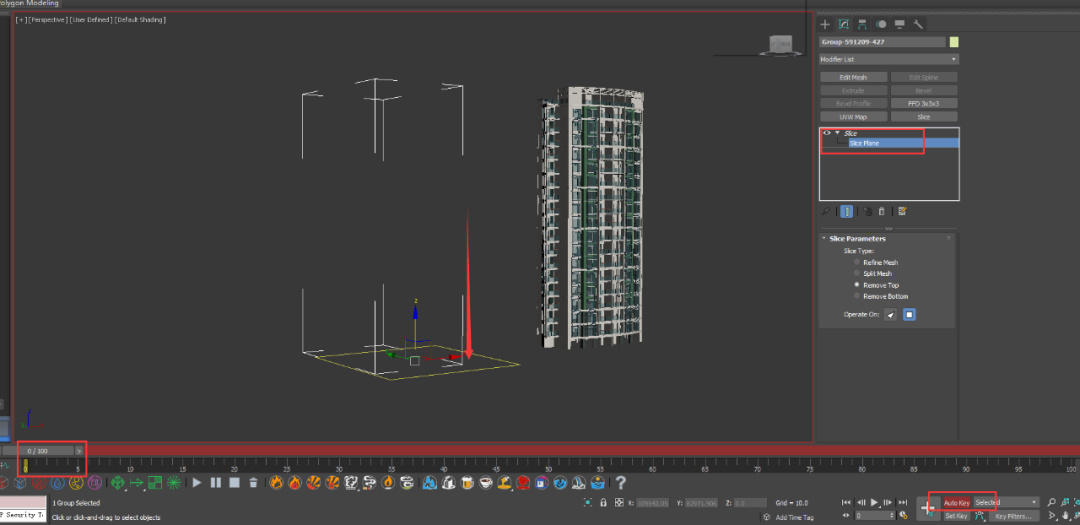This screenshot has height=525, width=1080.
Task: Advance time slider with the > arrow
Action: tap(79, 451)
